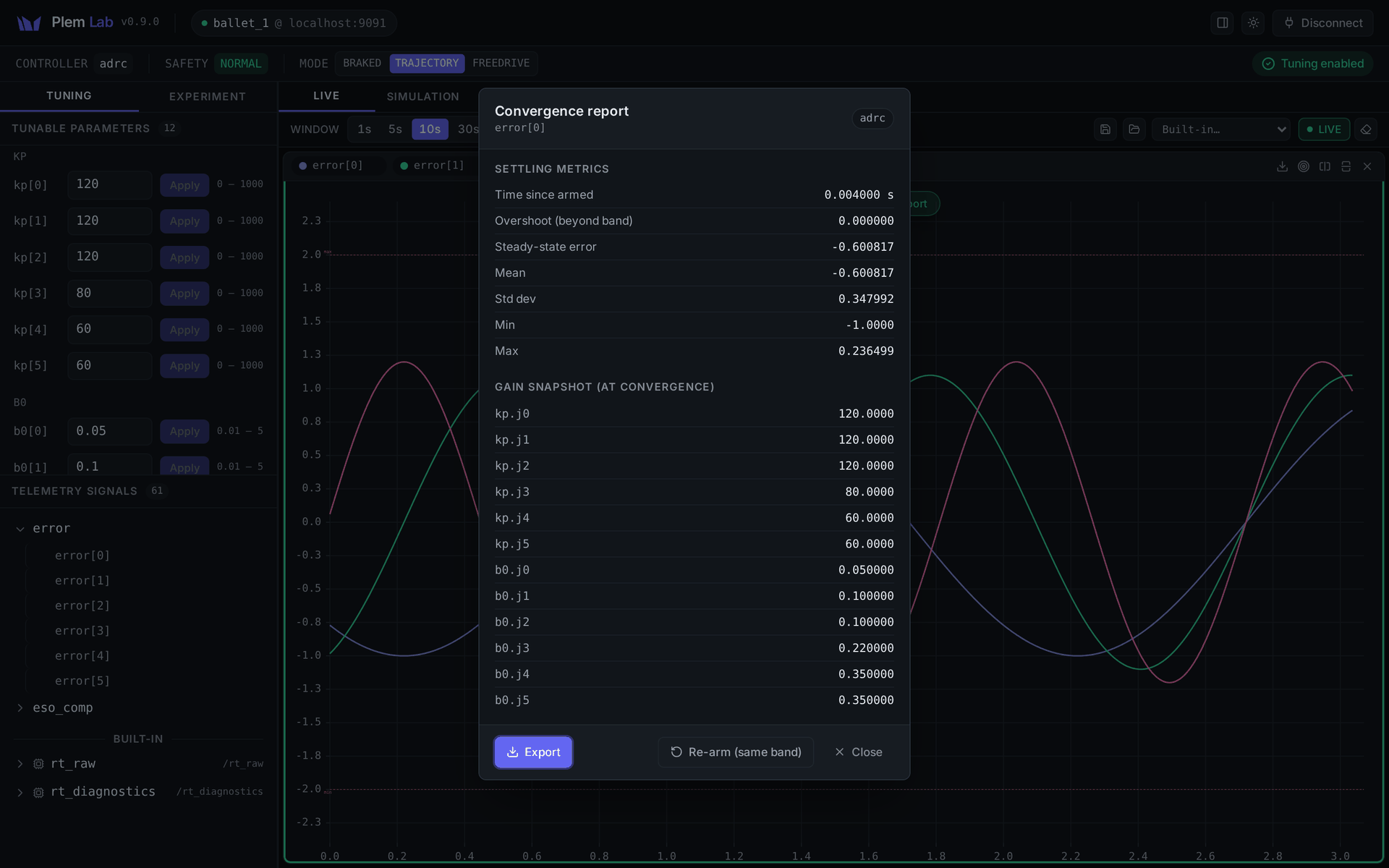Image resolution: width=1389 pixels, height=868 pixels.
Task: Expand the eso_comp signal group
Action: (x=20, y=708)
